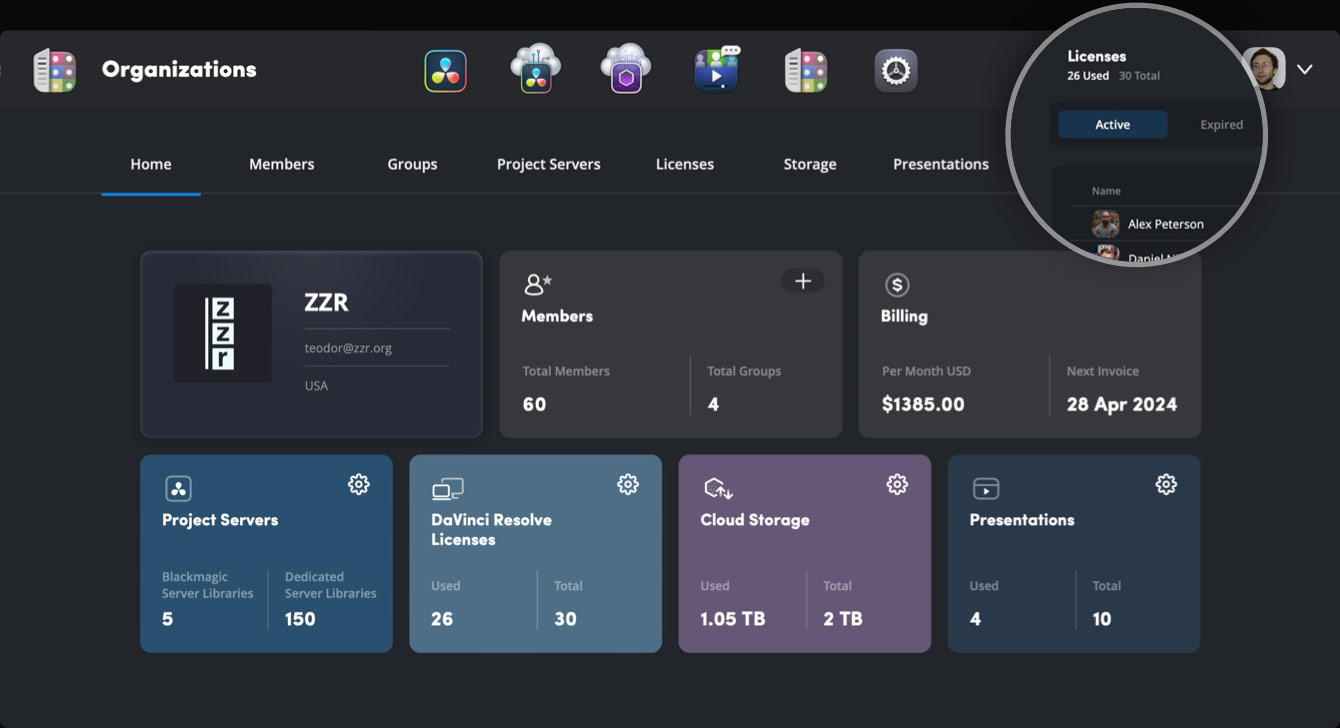Open the Cloud Store hexagon icon
The height and width of the screenshot is (728, 1340).
625,69
